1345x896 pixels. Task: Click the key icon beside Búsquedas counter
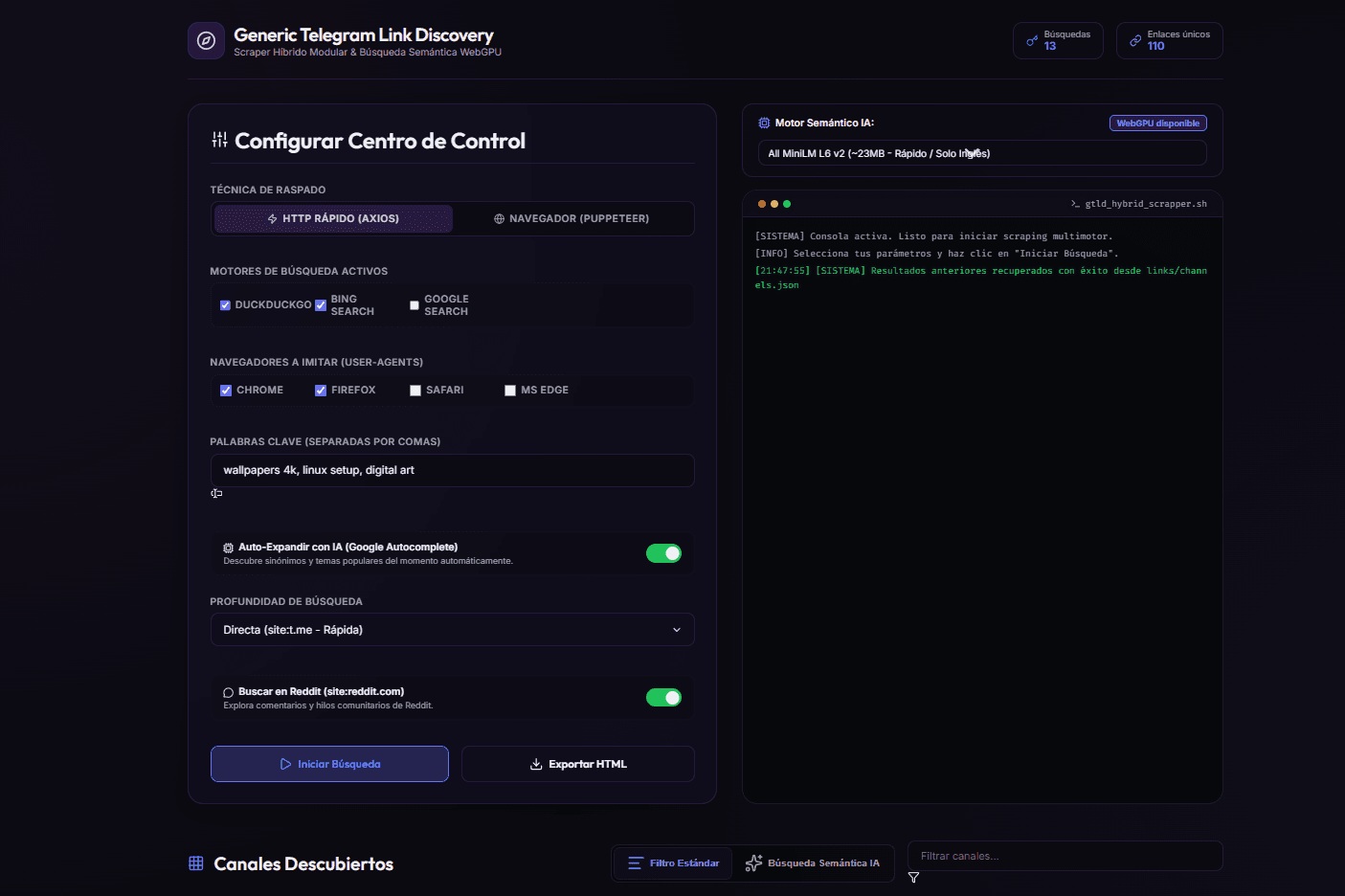pos(1032,41)
